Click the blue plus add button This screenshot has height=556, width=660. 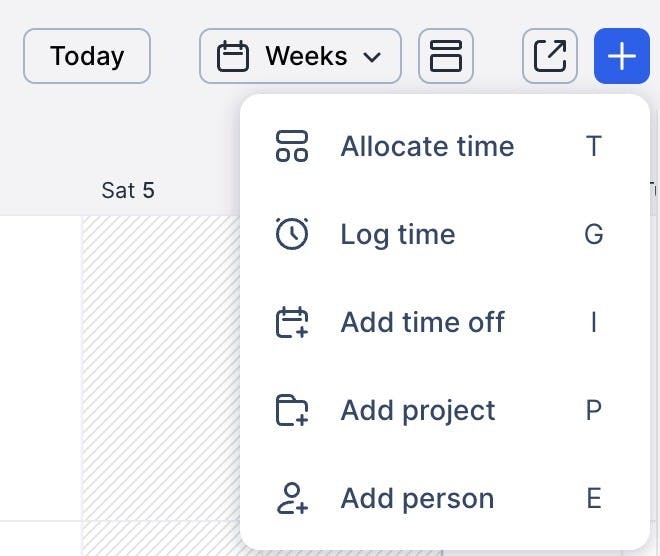tap(622, 56)
